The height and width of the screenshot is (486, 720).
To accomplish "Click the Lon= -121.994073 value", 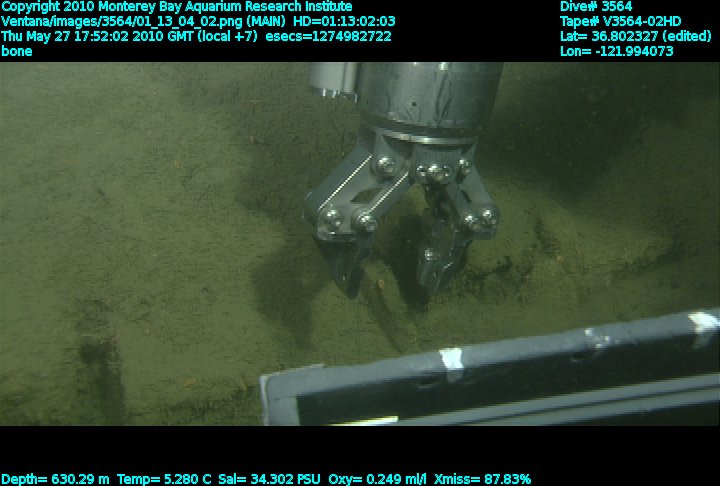I will tap(616, 51).
